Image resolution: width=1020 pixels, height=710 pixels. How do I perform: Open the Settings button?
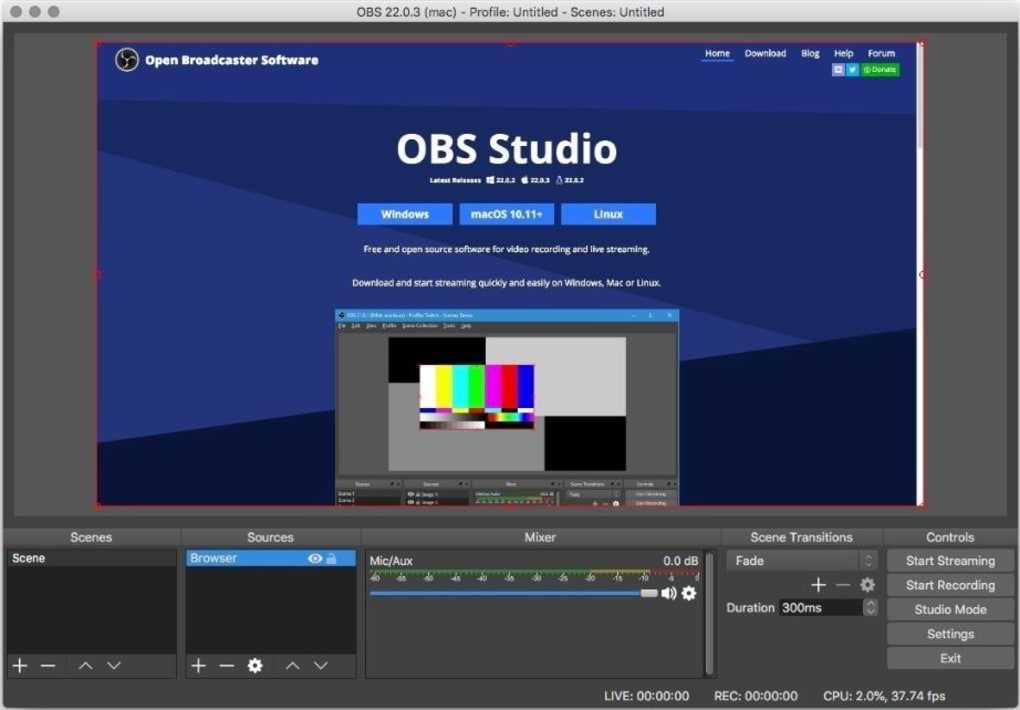pyautogui.click(x=950, y=634)
